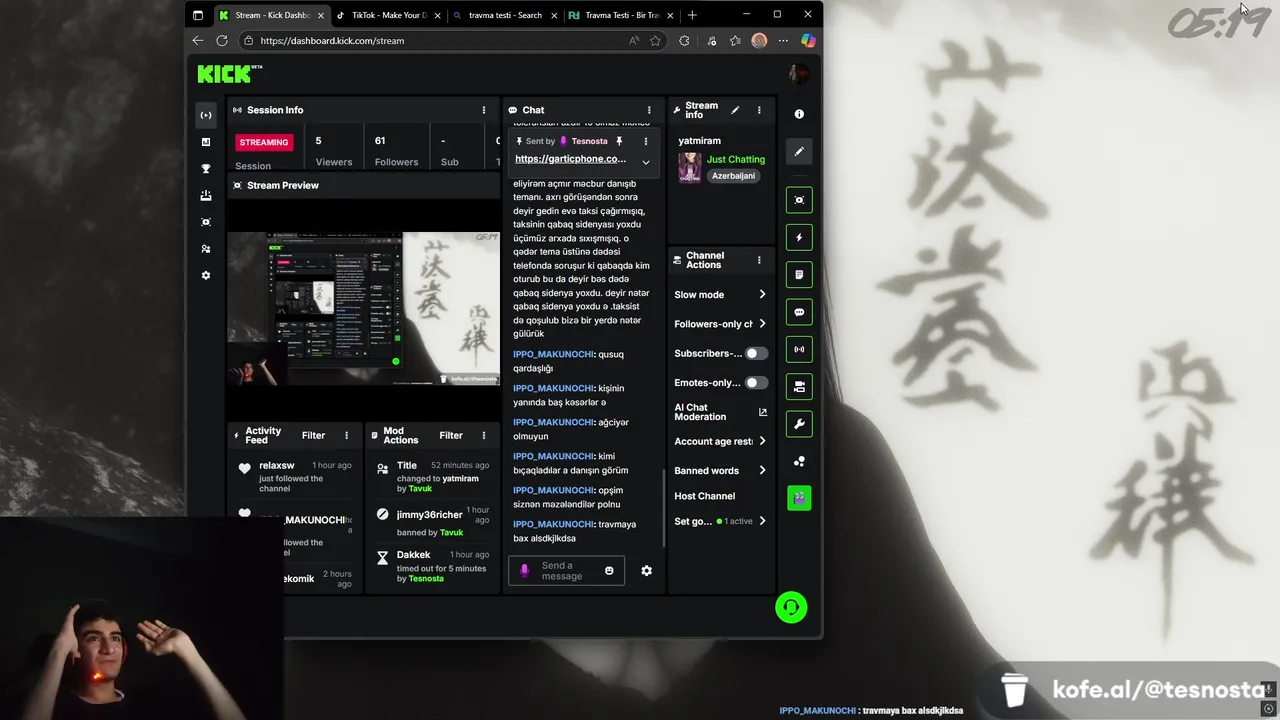
Task: Click the Azerbaijani language tag
Action: click(733, 176)
